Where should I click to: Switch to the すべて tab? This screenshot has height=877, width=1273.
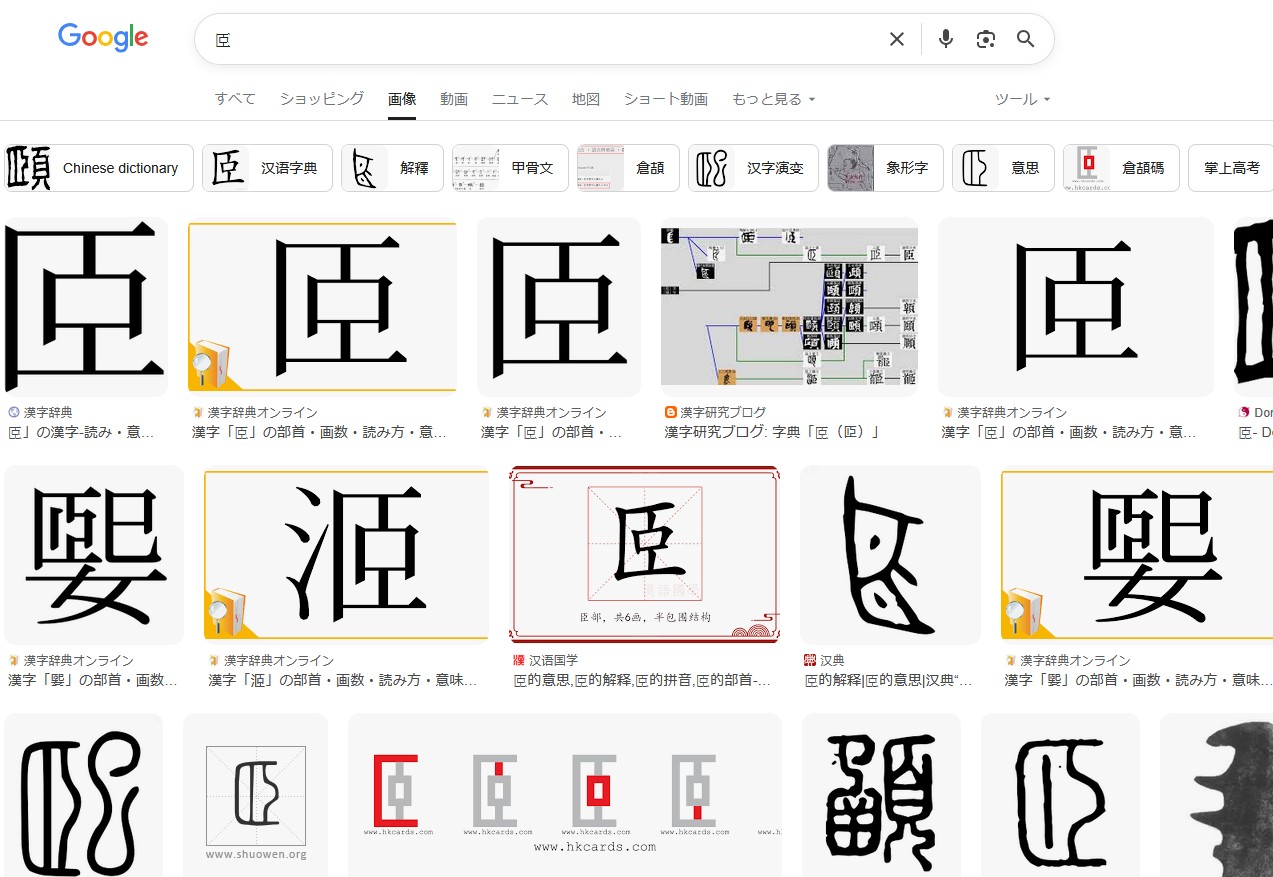(x=235, y=99)
